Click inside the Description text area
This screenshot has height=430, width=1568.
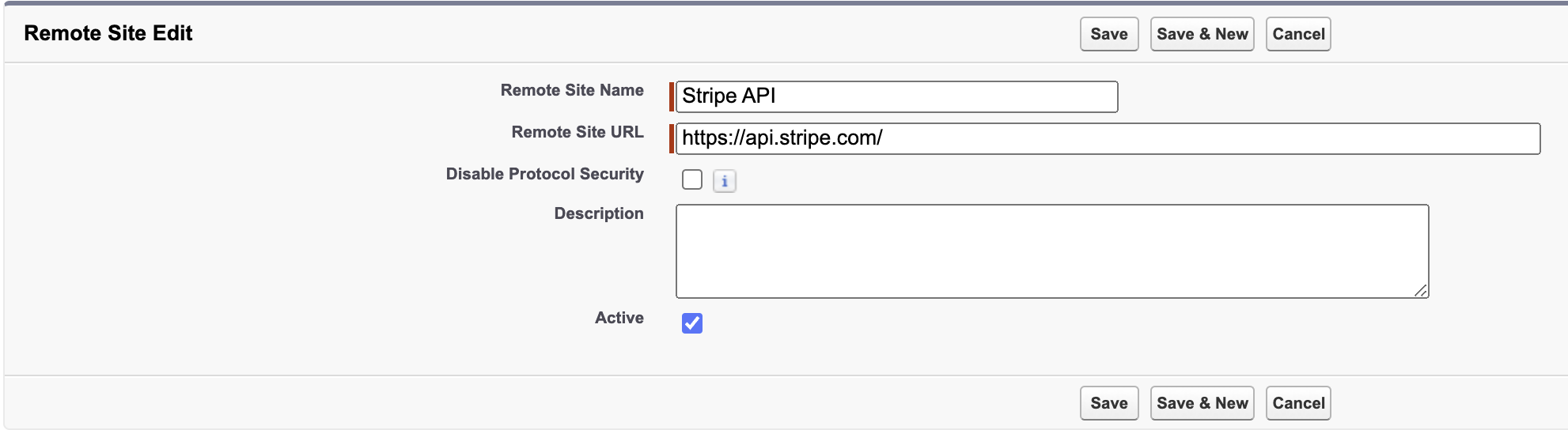point(1052,251)
